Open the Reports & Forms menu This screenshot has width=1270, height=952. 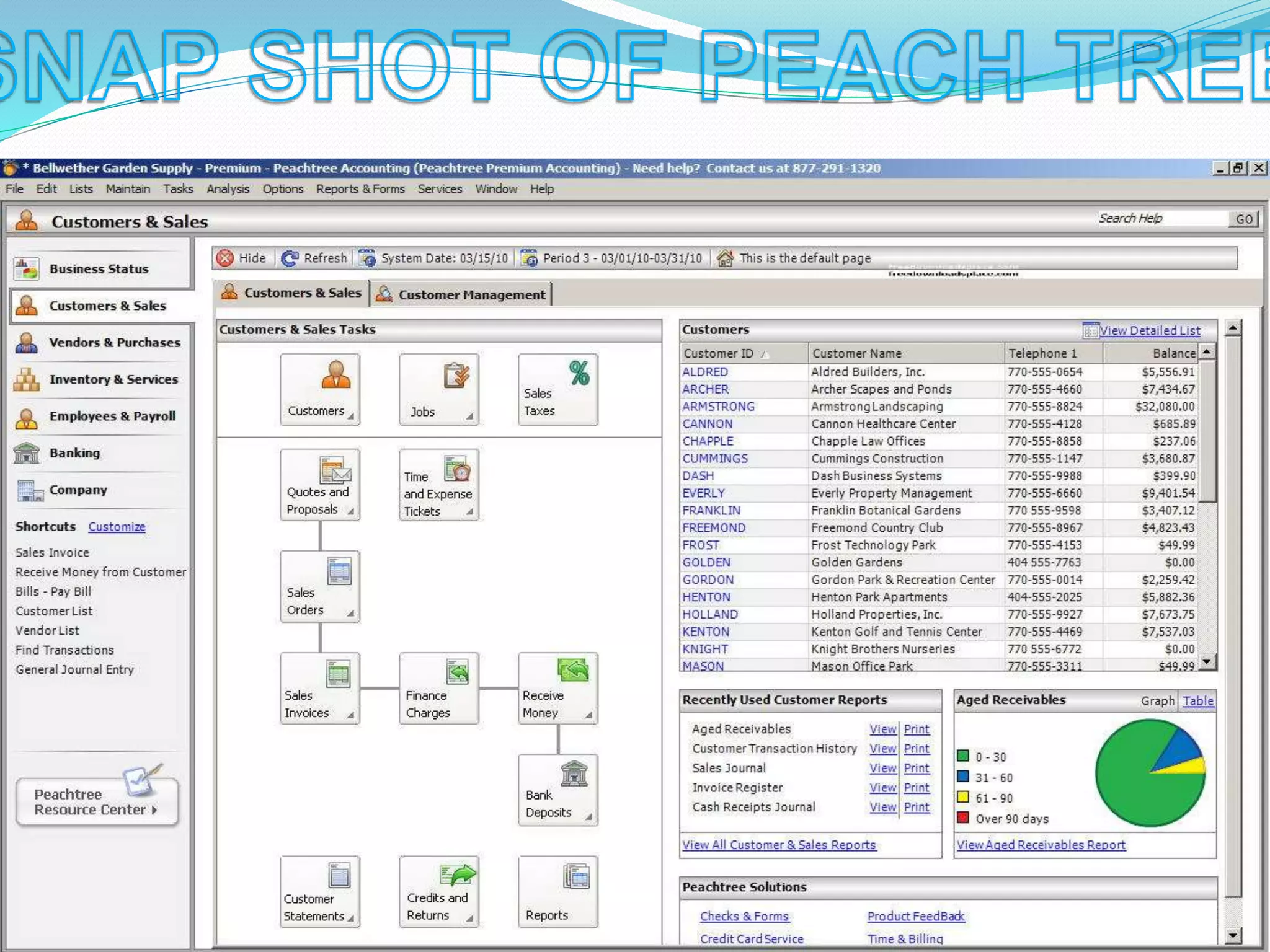[x=360, y=189]
